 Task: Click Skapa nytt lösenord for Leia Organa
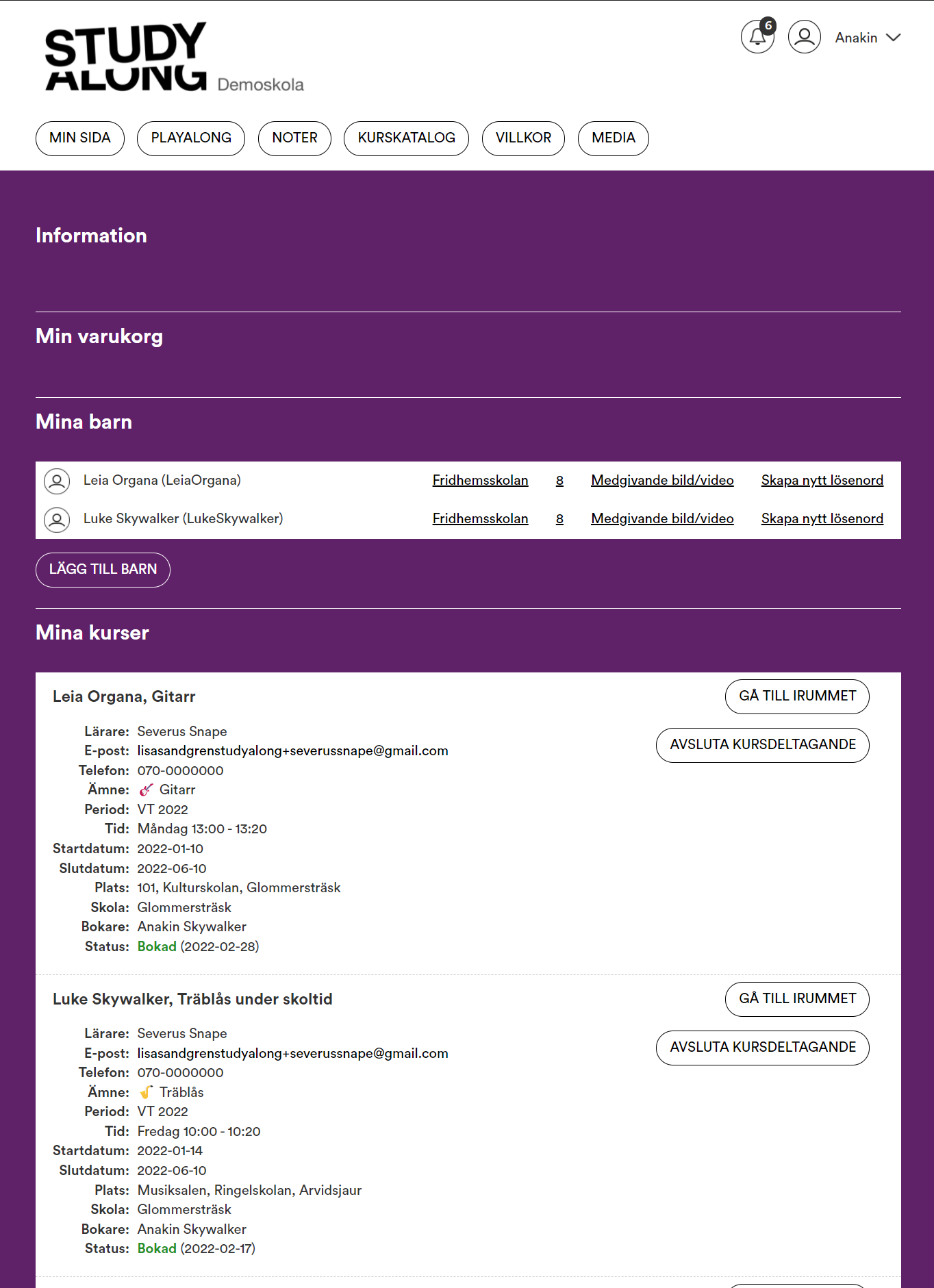coord(822,481)
